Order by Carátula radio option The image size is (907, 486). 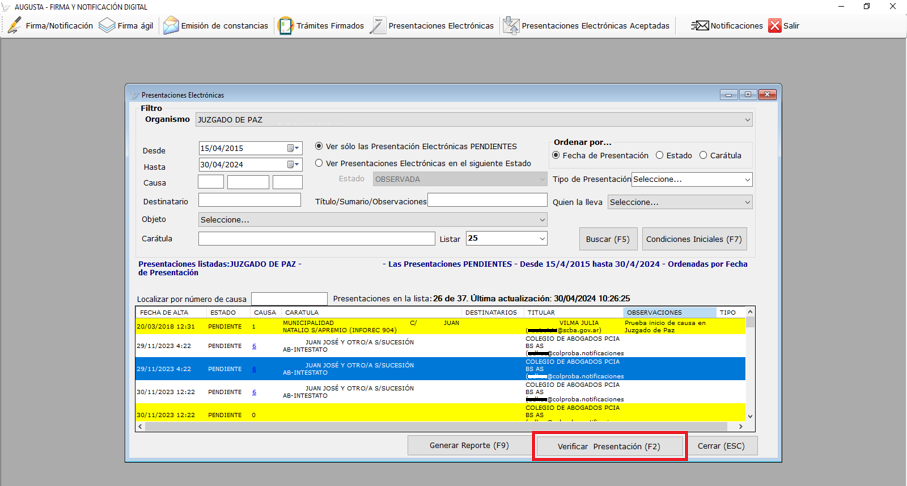pos(703,155)
